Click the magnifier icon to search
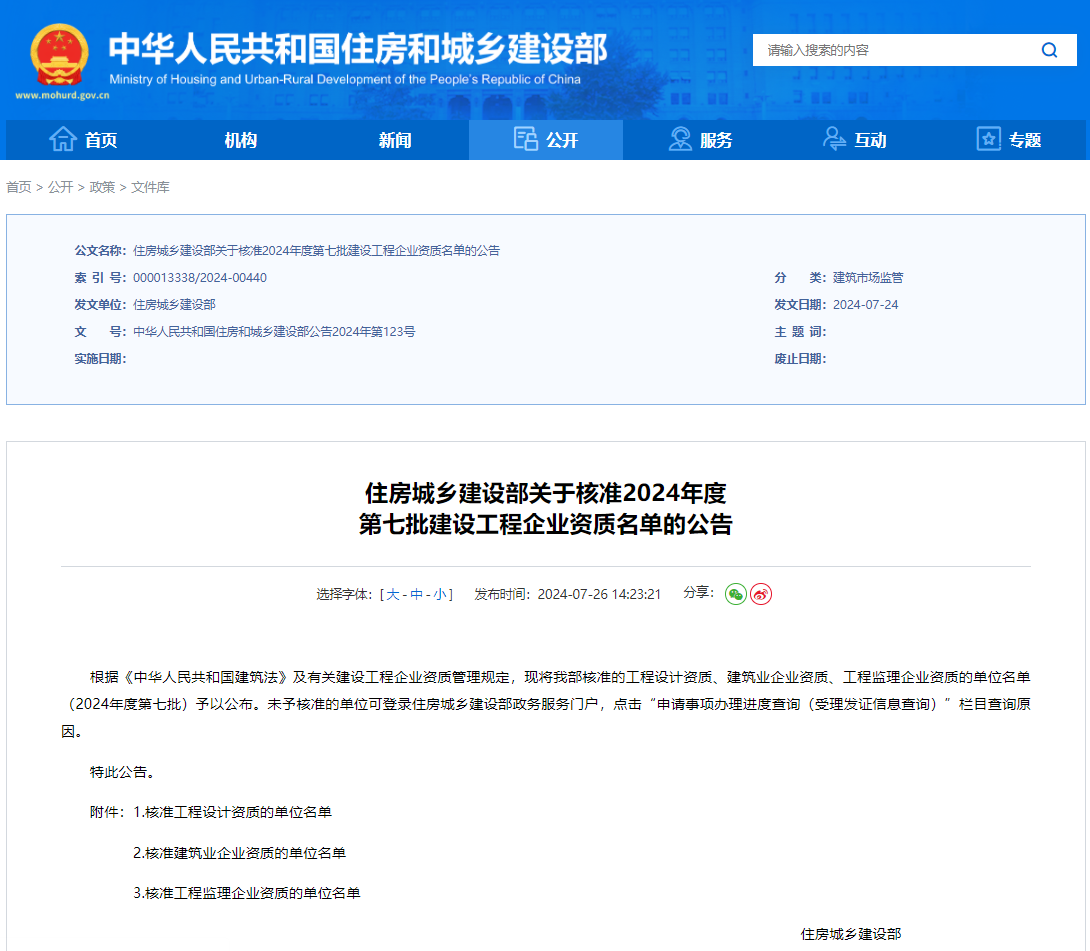Image resolution: width=1090 pixels, height=951 pixels. (x=1048, y=49)
